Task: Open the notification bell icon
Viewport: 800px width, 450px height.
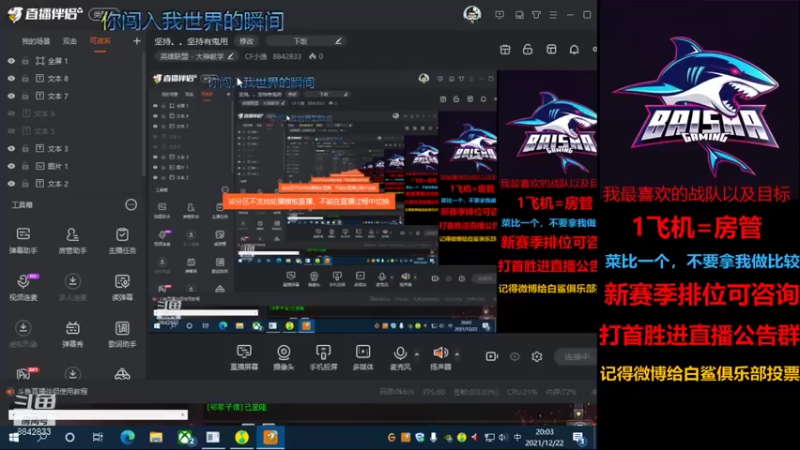Action: [574, 49]
